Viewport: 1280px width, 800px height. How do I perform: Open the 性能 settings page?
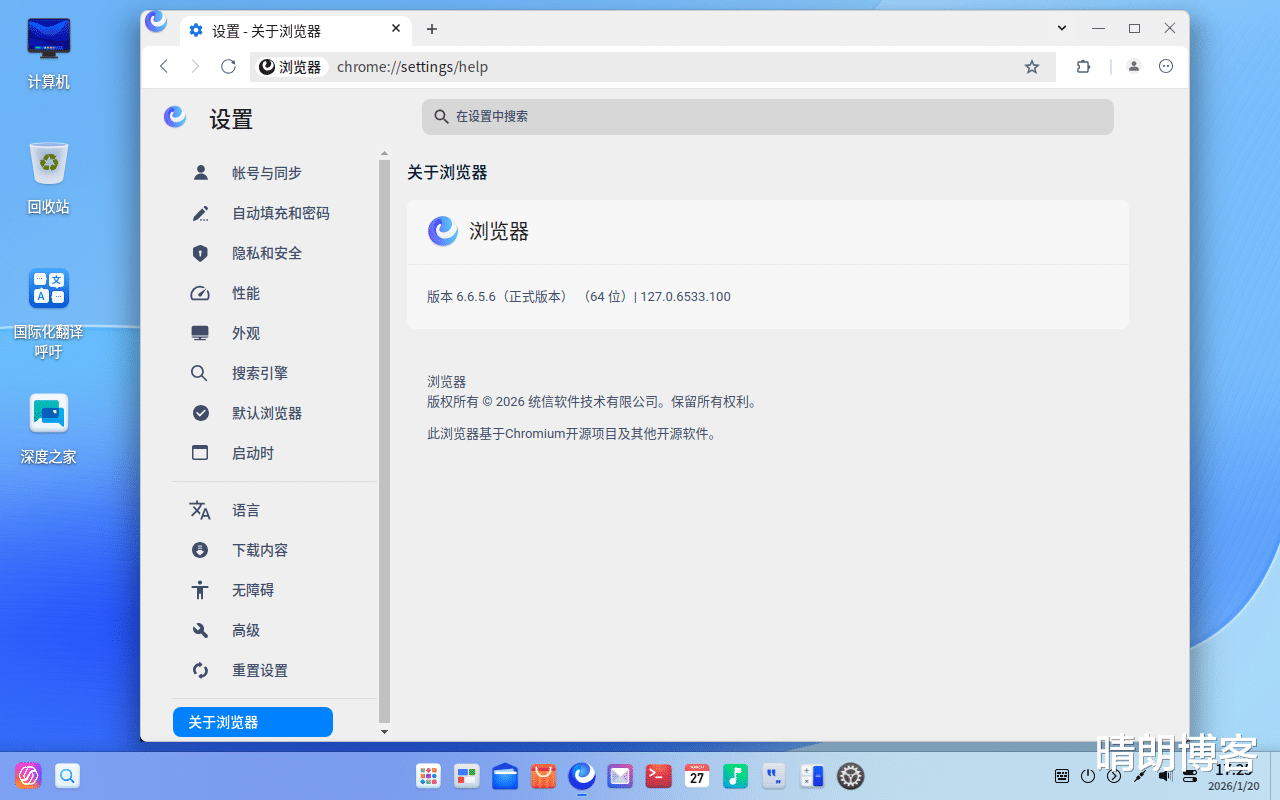[x=246, y=293]
